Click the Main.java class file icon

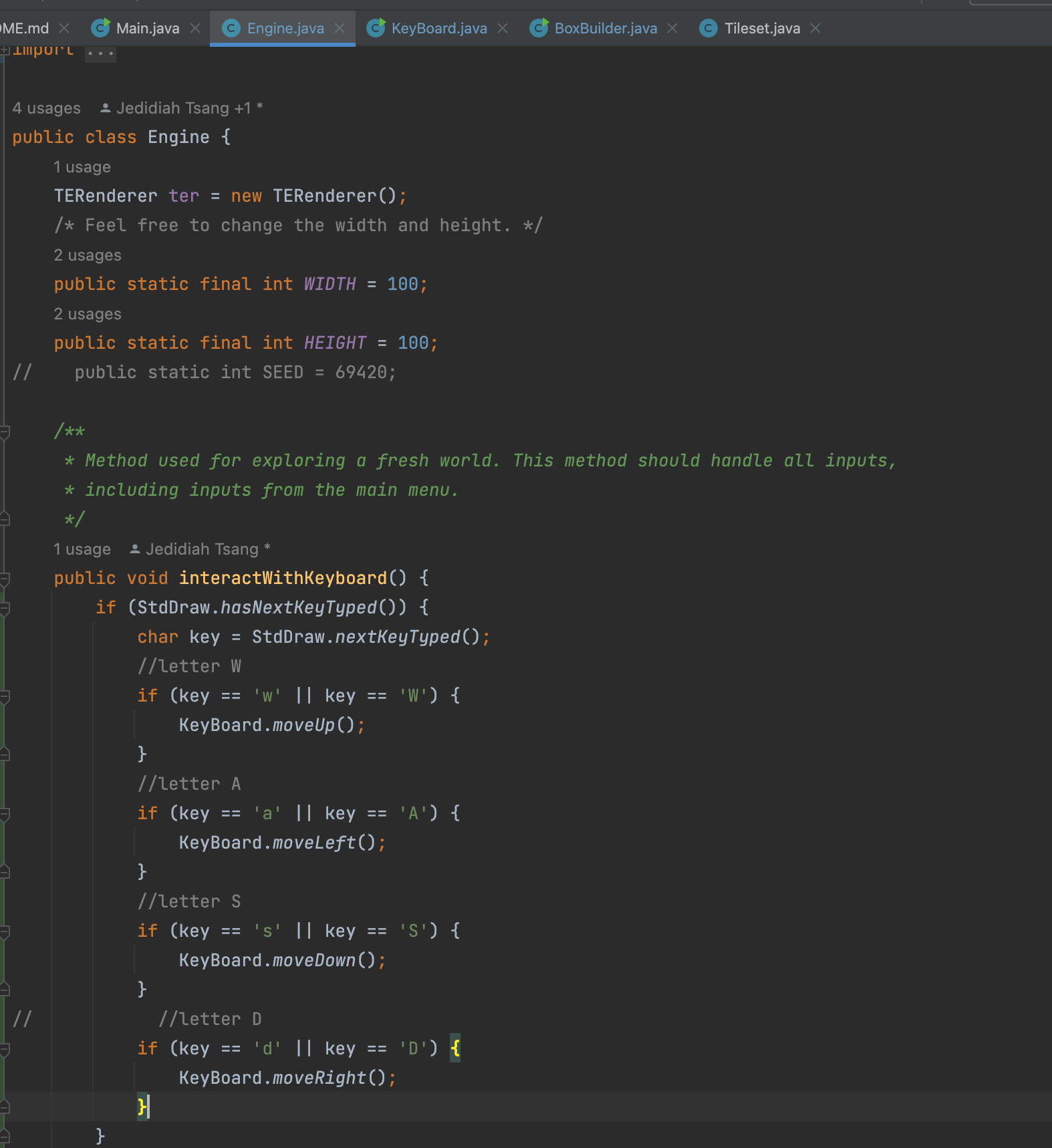[x=100, y=28]
